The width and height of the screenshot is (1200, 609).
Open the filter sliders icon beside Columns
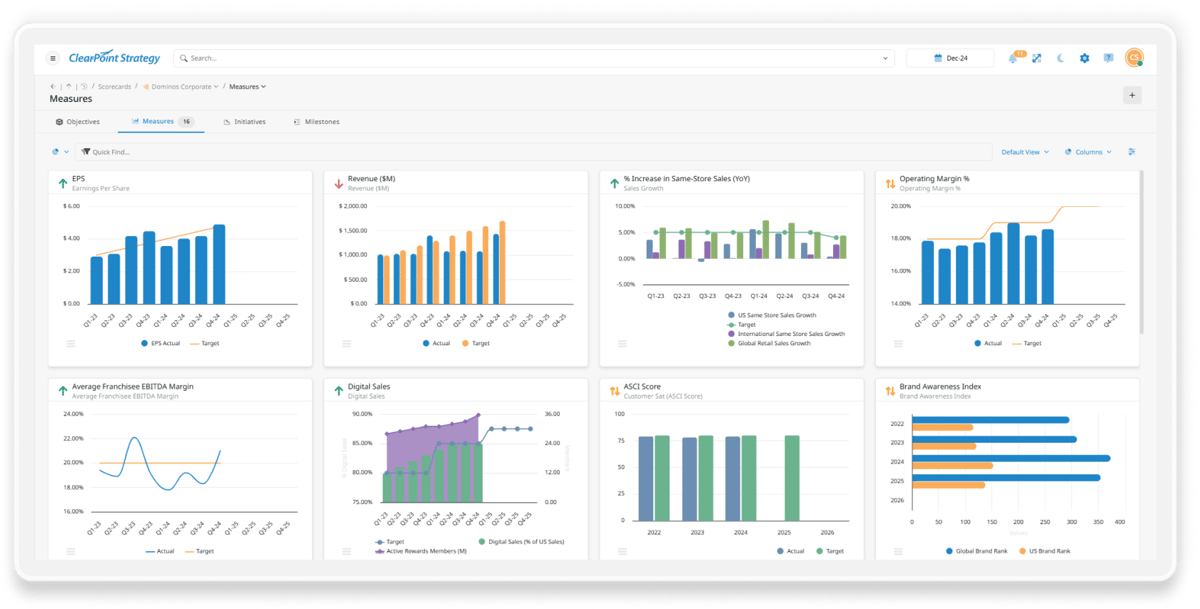coord(1132,152)
